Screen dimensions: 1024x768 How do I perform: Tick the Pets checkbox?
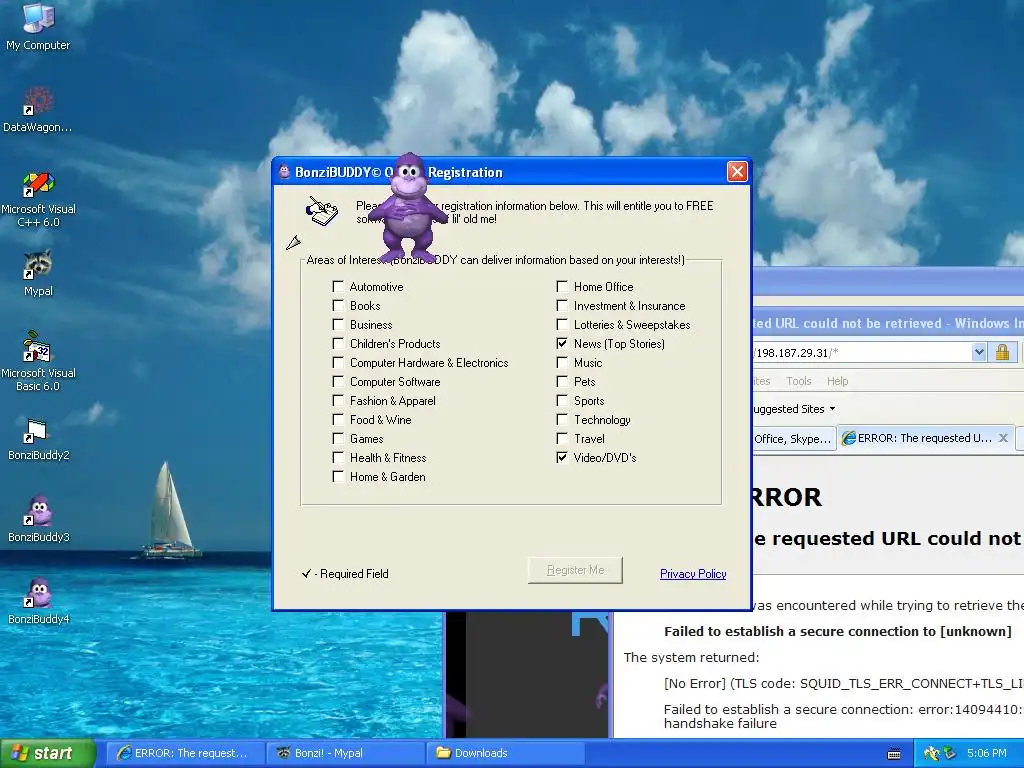[x=562, y=381]
